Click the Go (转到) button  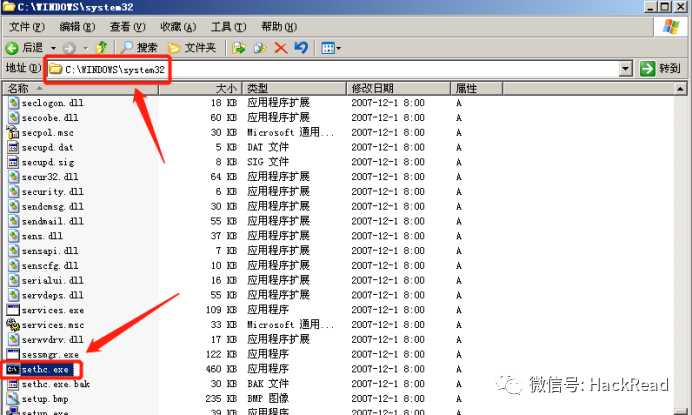click(660, 68)
